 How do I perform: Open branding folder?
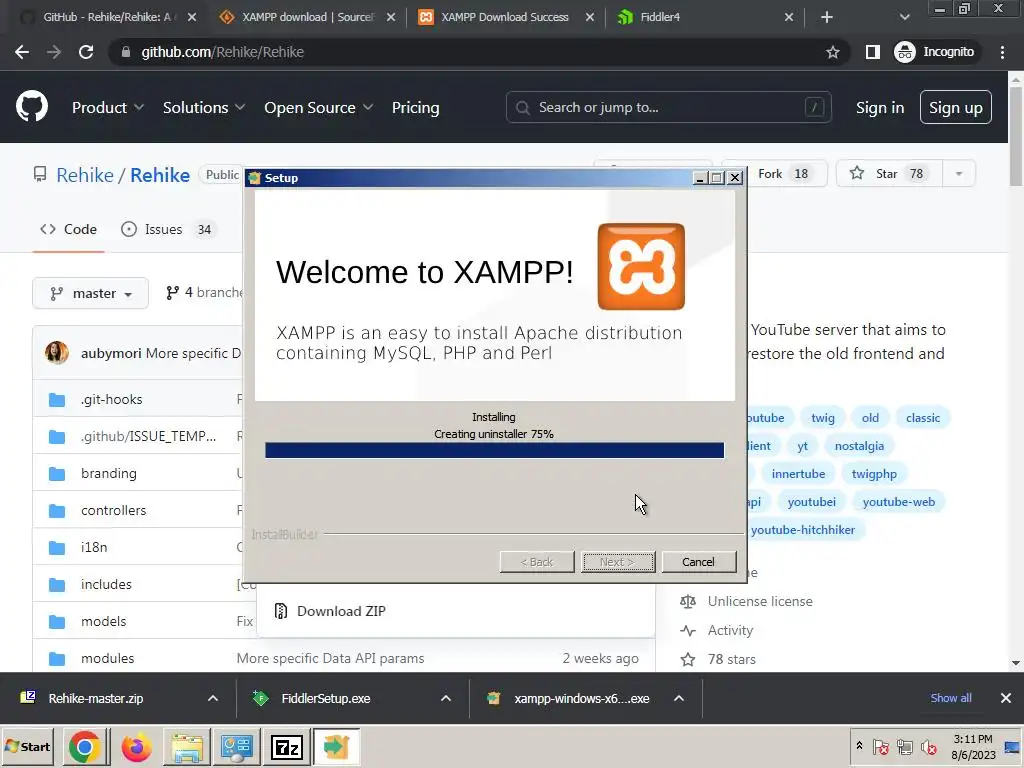[x=108, y=473]
